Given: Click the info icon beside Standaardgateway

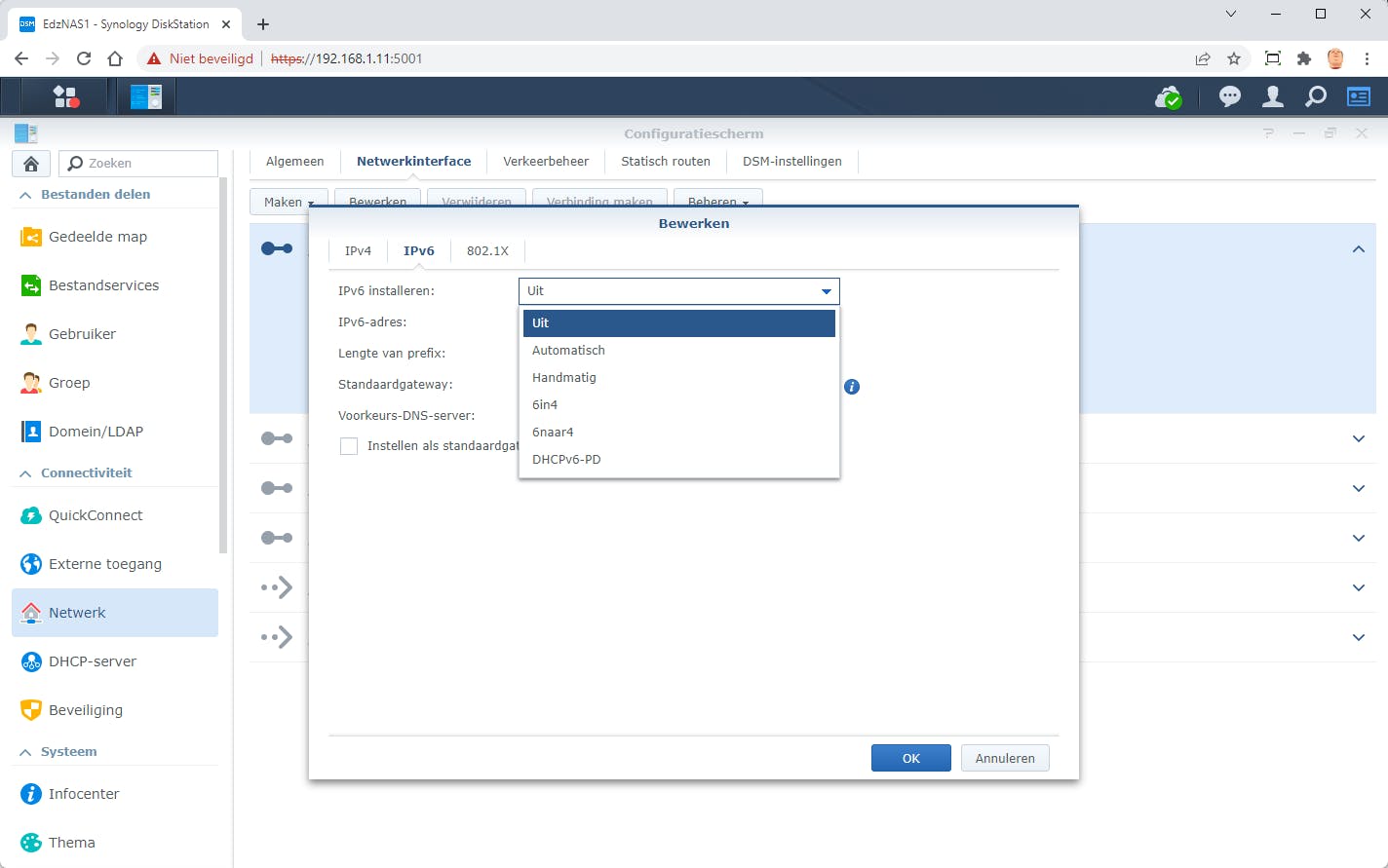Looking at the screenshot, I should [x=852, y=387].
